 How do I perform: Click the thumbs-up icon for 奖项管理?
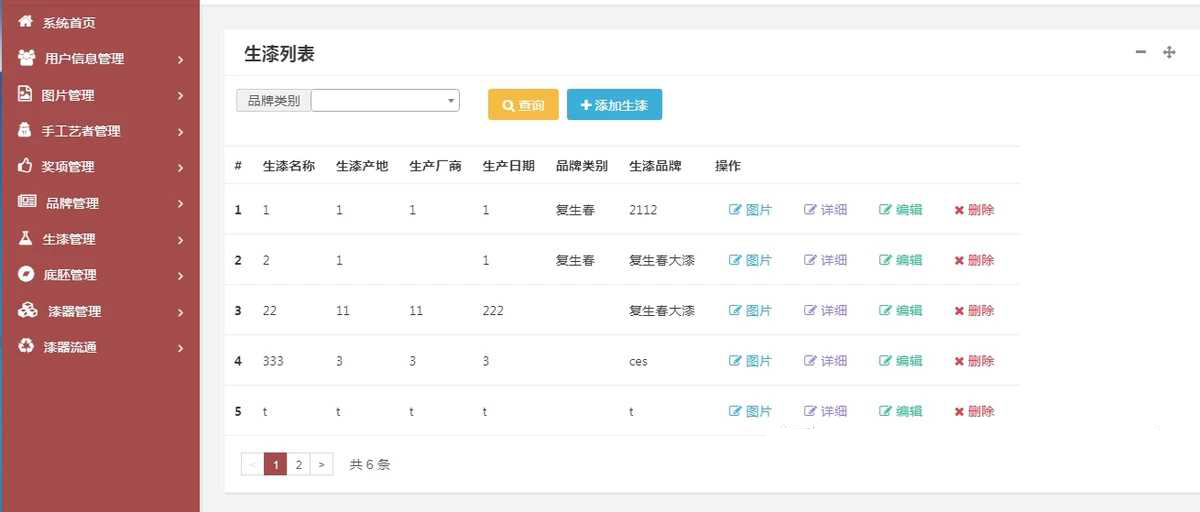point(26,166)
